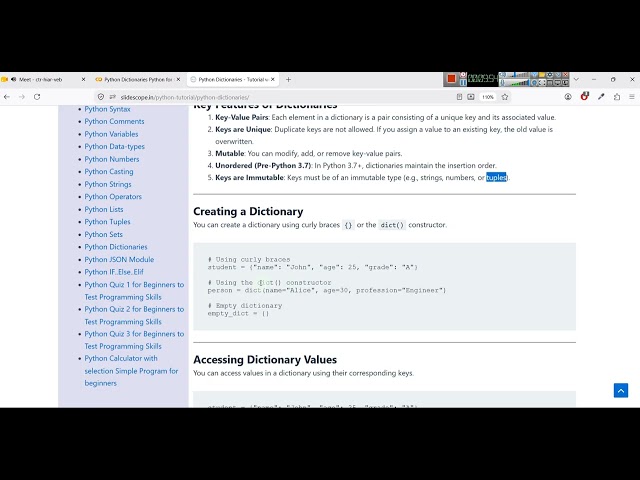Close the Python Dictionaries - Tutorial tab

[273, 80]
